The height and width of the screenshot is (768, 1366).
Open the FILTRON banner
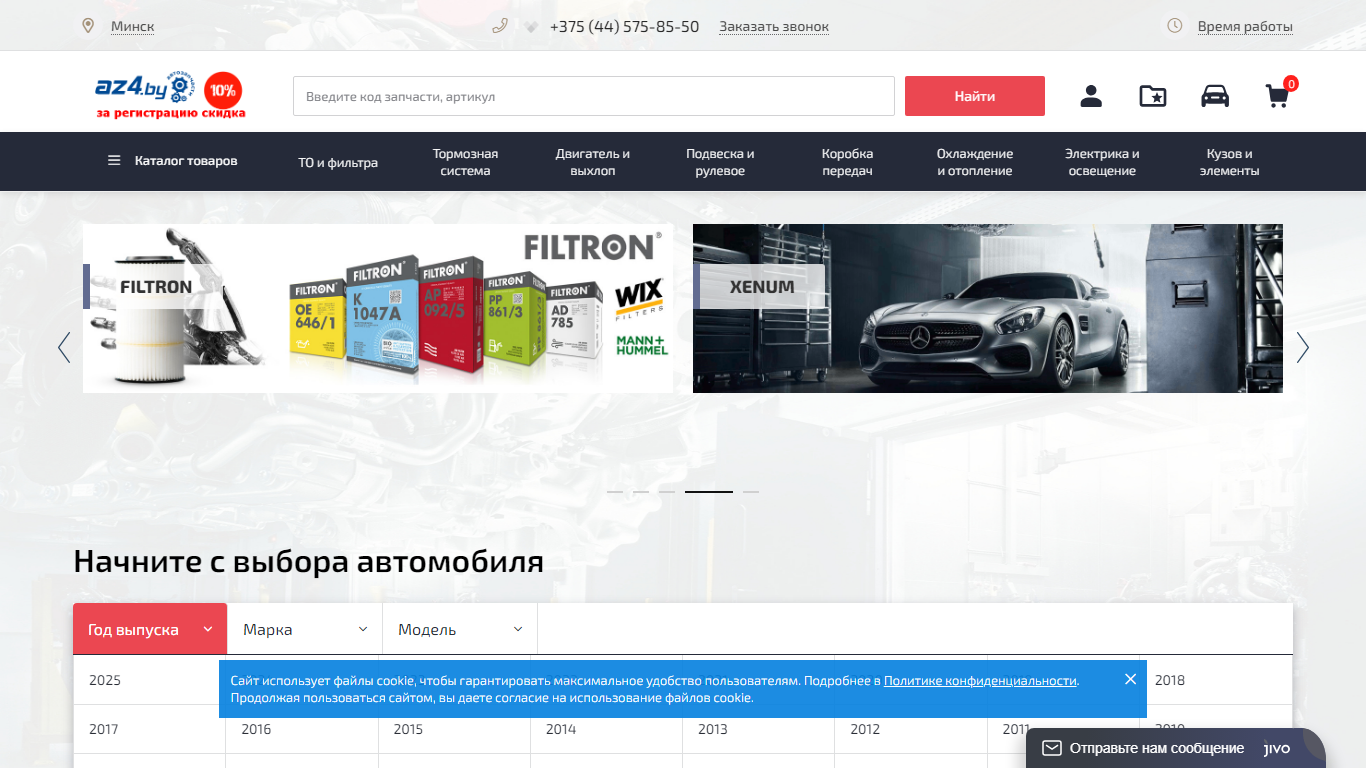tap(378, 308)
